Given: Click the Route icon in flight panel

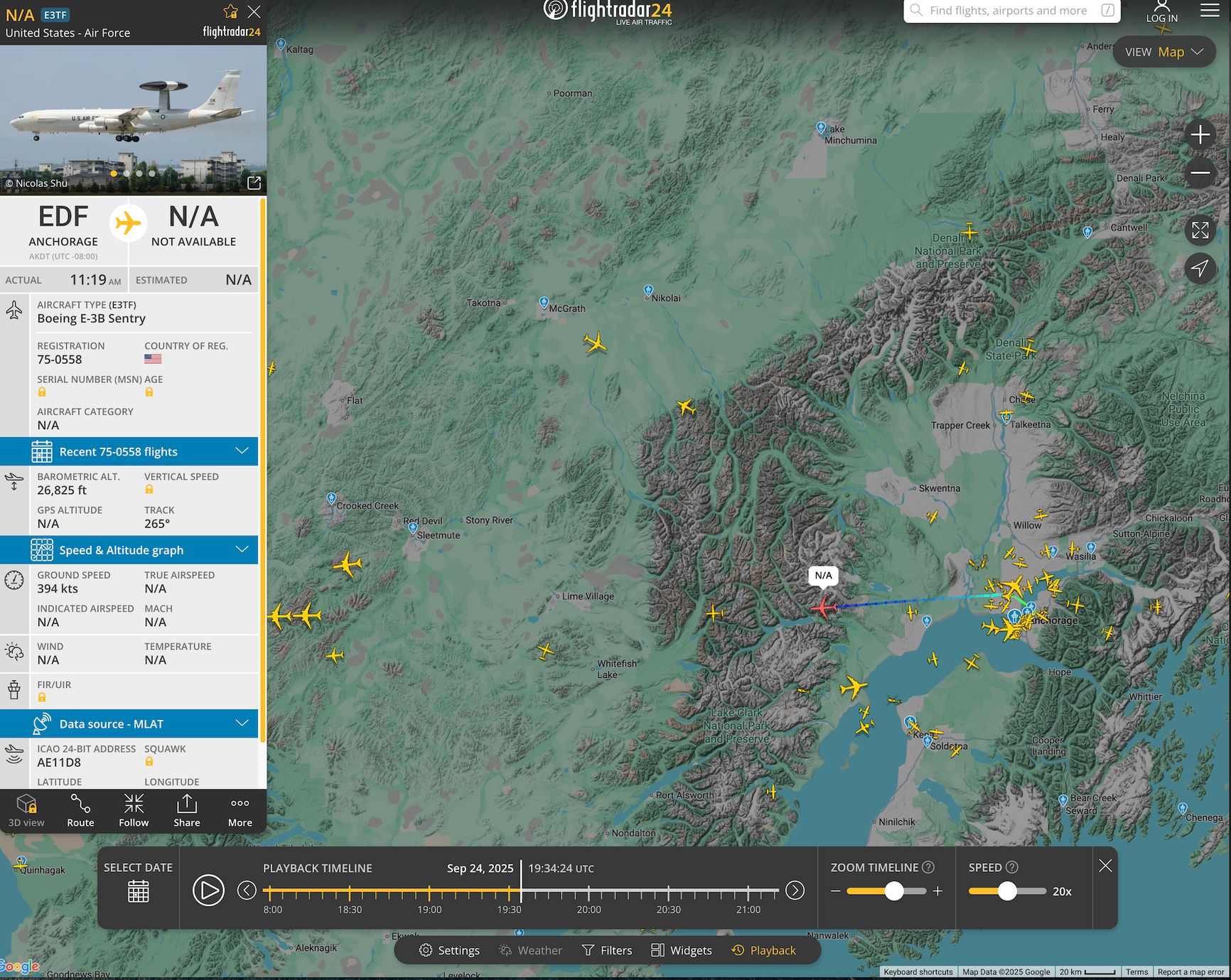Looking at the screenshot, I should [x=80, y=811].
